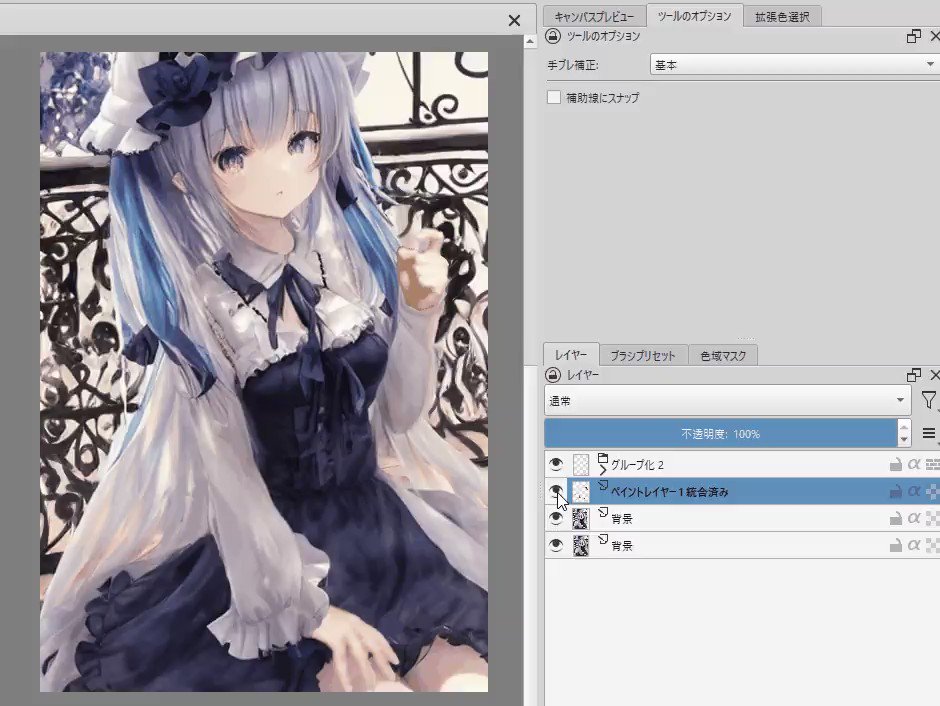This screenshot has height=706, width=940.
Task: Toggle lock on the bottom 背景 layer
Action: coord(895,545)
